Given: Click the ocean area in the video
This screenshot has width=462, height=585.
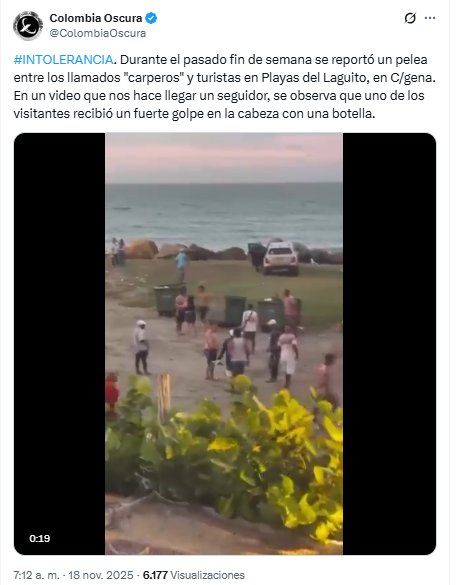Looking at the screenshot, I should [x=224, y=215].
